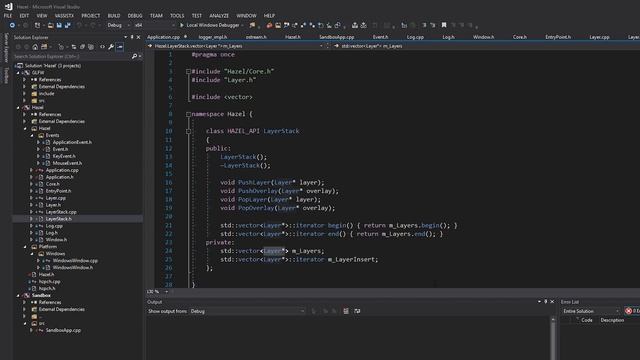Sort Error List by Code column
Viewport: 640px width, 360px height.
(587, 320)
